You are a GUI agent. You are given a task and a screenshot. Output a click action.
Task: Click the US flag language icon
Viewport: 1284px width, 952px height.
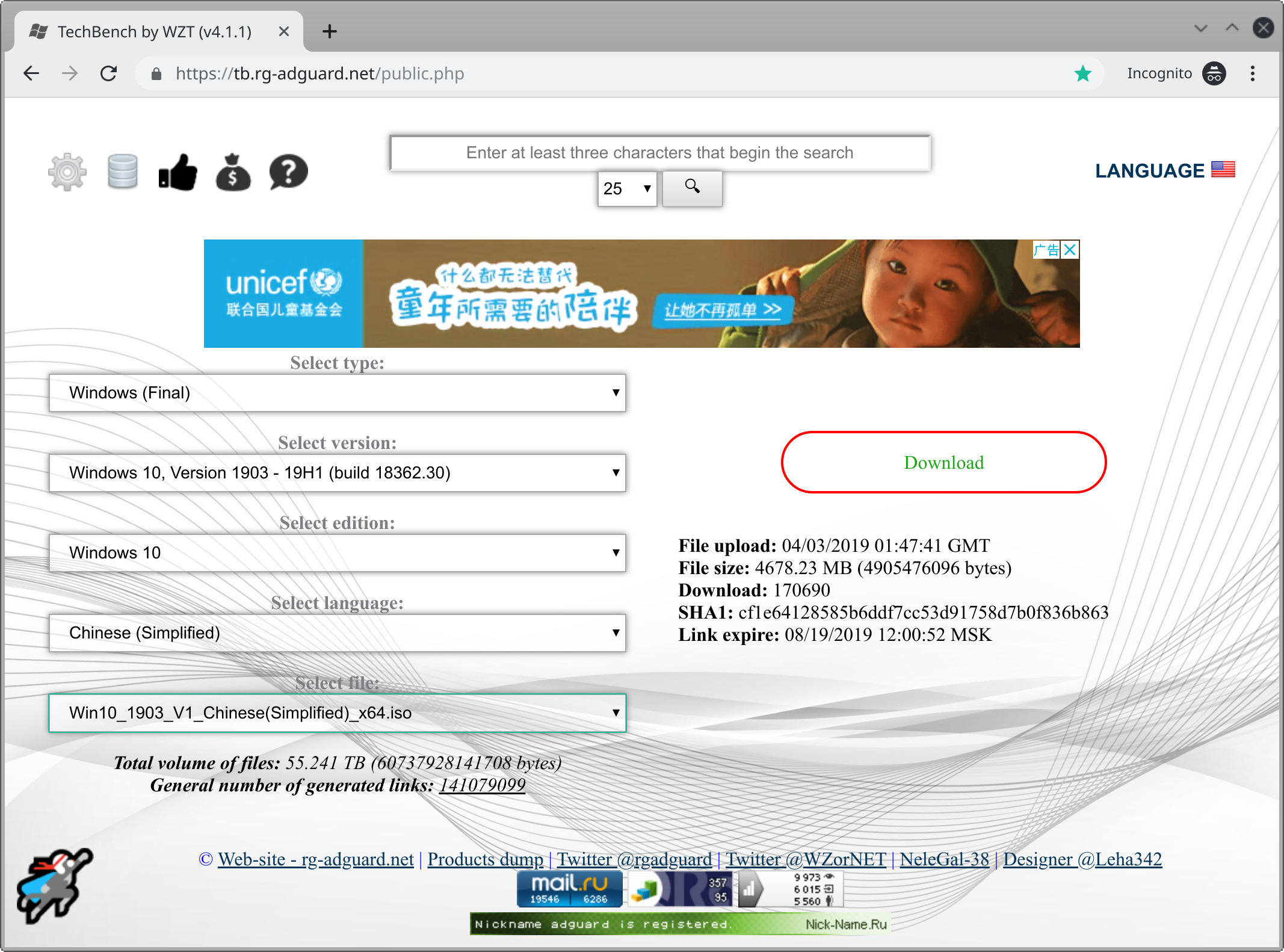pyautogui.click(x=1223, y=170)
